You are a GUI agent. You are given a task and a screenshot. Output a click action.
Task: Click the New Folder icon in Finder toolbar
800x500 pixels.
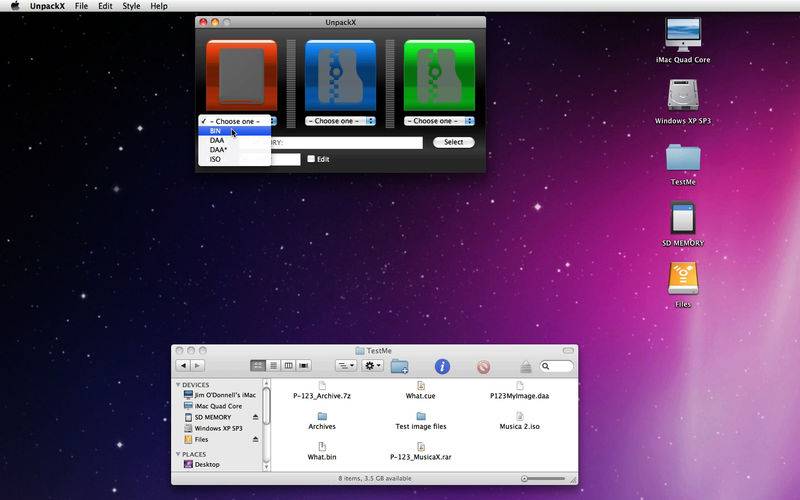pyautogui.click(x=399, y=366)
